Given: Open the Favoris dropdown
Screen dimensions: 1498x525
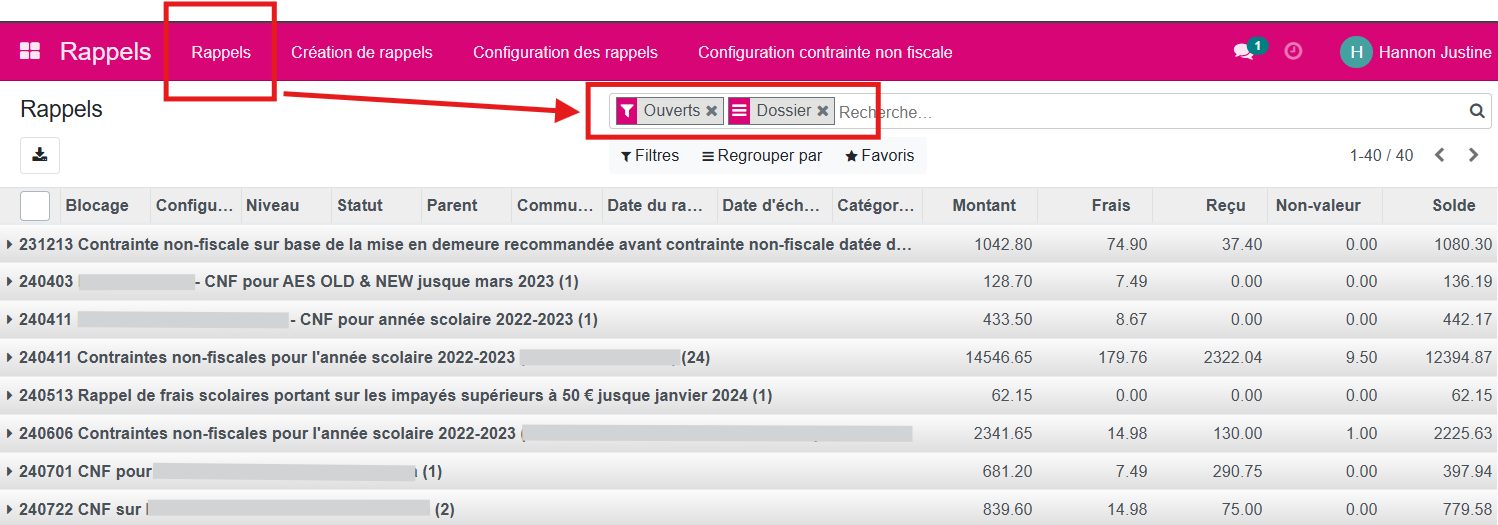Looking at the screenshot, I should click(880, 156).
